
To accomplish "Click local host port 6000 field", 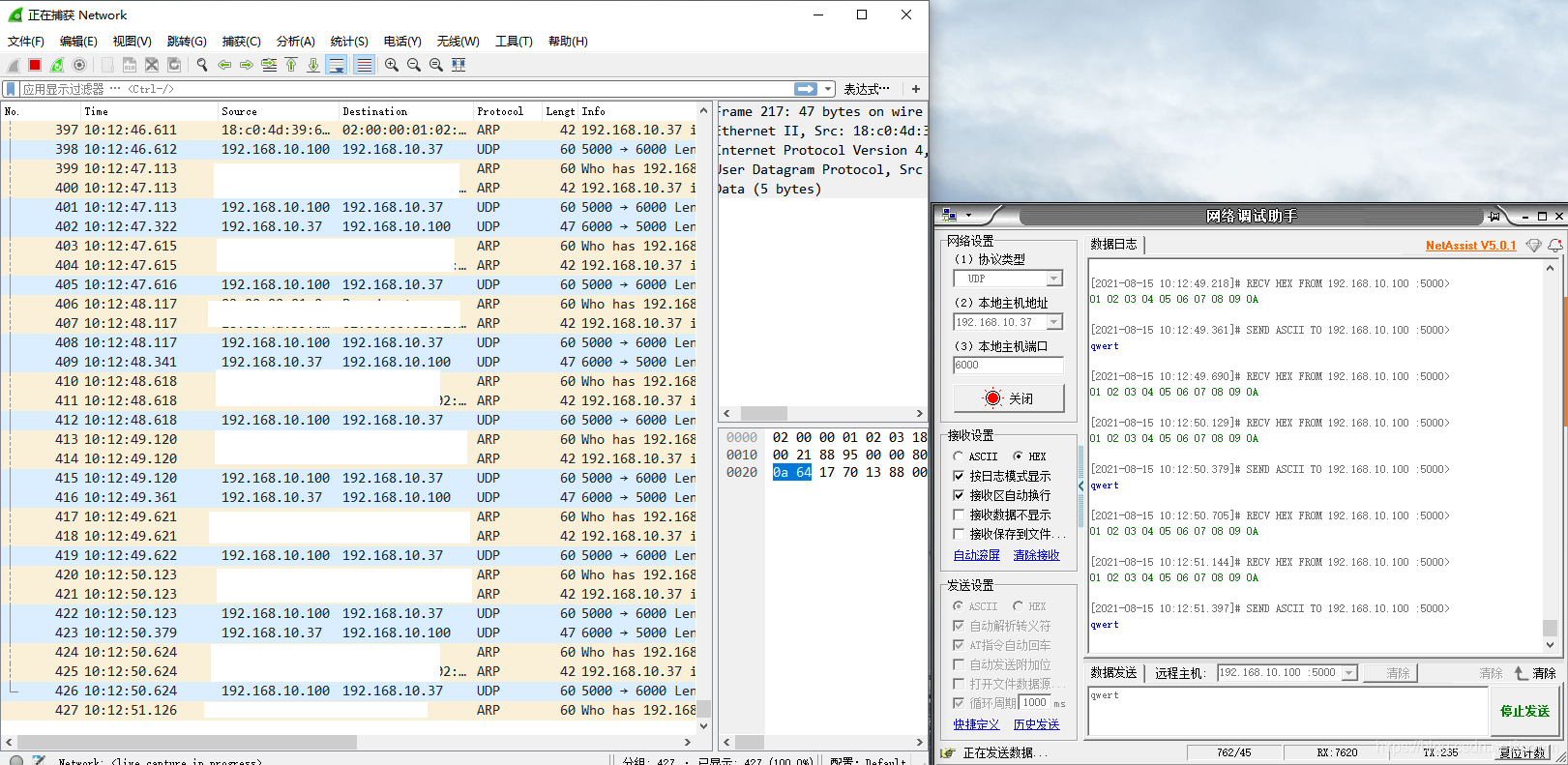I will 1008,366.
